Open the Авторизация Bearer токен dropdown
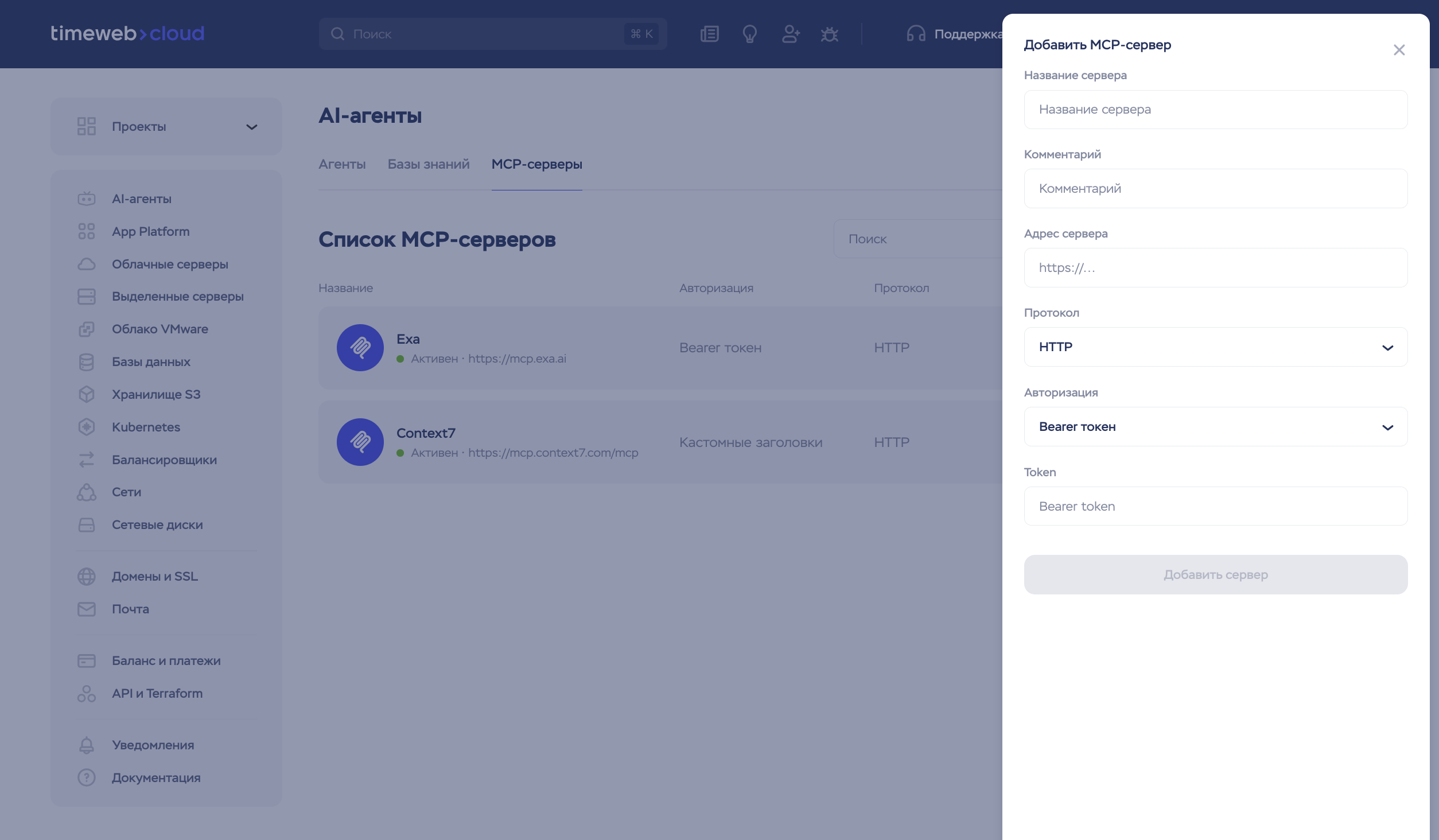This screenshot has width=1439, height=840. pyautogui.click(x=1215, y=427)
